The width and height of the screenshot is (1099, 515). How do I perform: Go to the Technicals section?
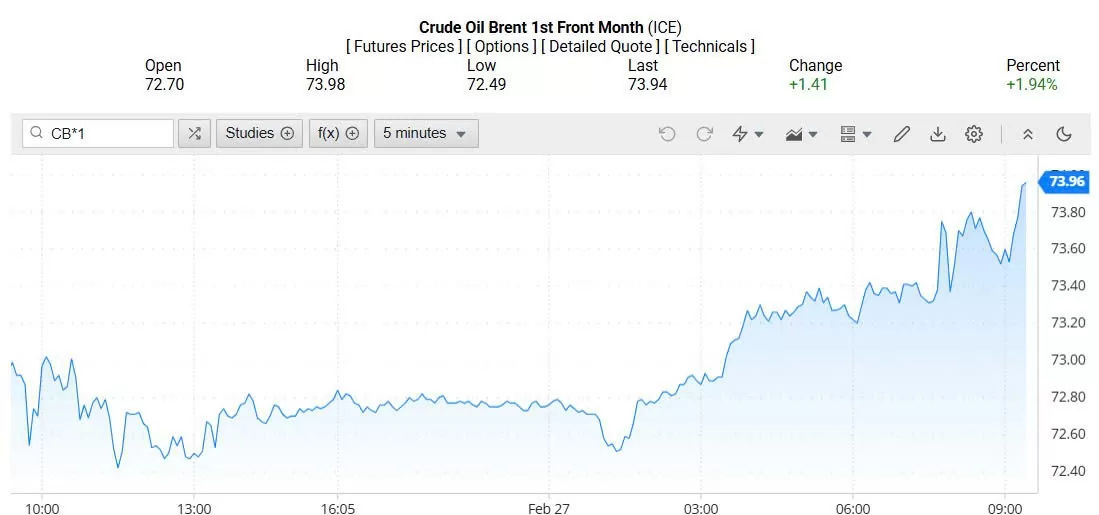point(709,46)
